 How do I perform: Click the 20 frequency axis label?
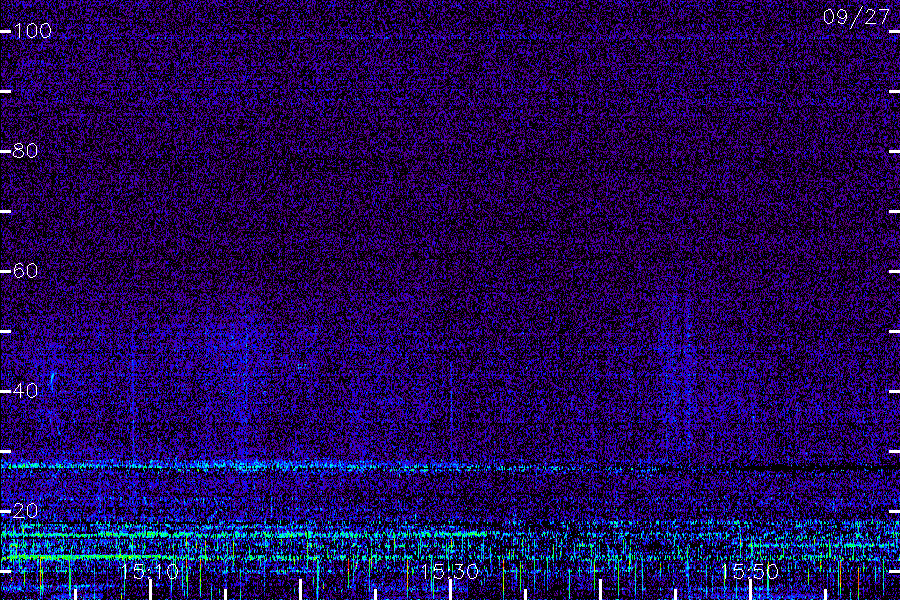[26, 511]
